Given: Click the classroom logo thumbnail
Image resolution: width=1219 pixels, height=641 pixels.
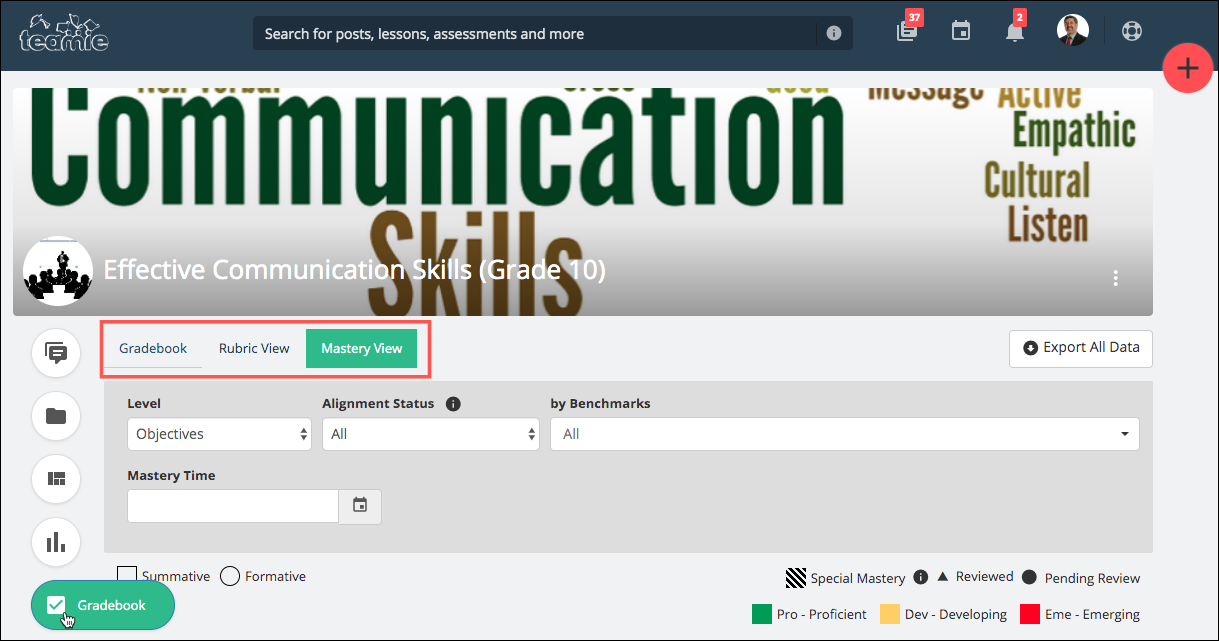Looking at the screenshot, I should tap(58, 272).
